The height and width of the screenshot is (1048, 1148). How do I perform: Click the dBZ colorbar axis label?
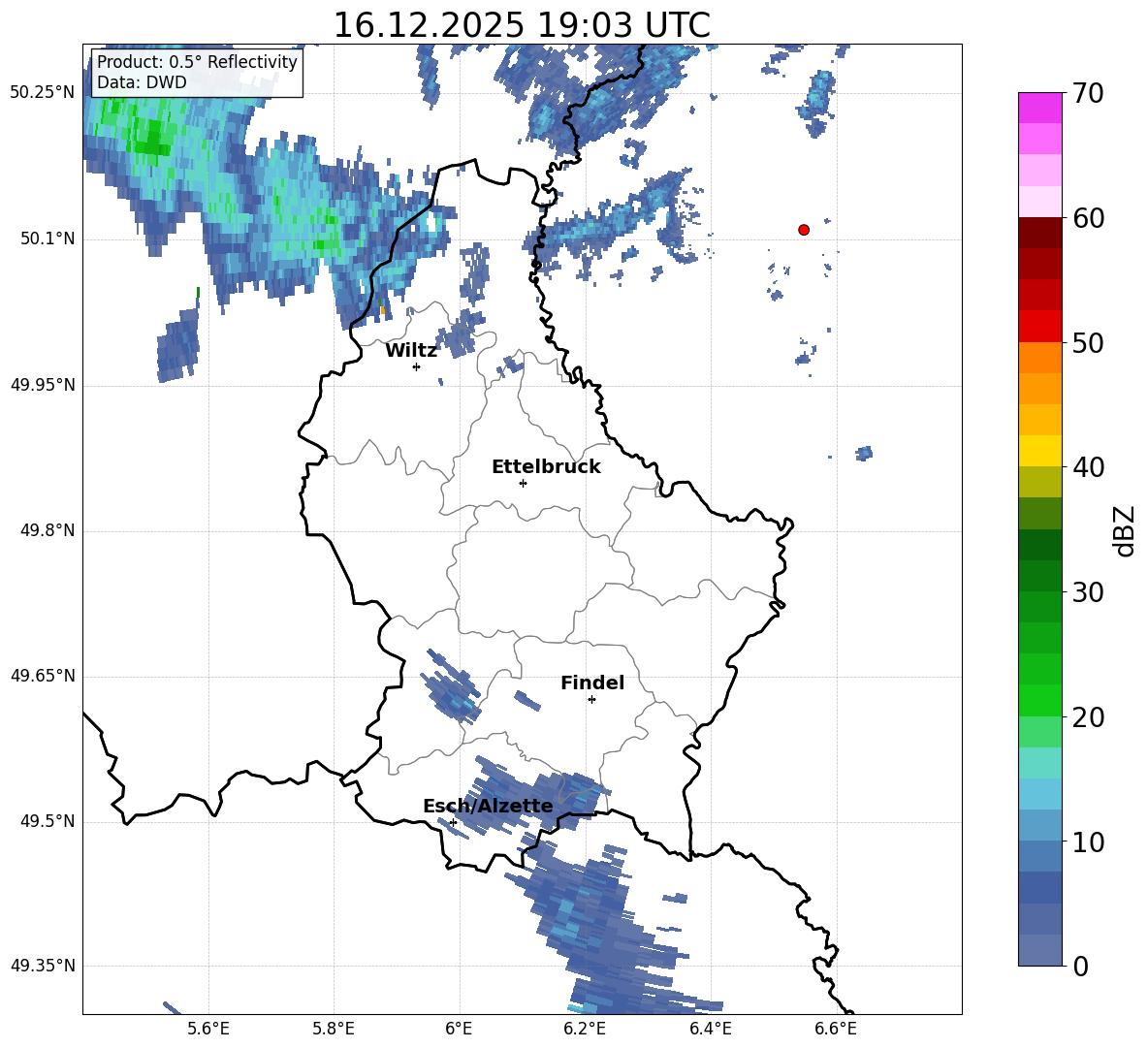coord(1125,530)
